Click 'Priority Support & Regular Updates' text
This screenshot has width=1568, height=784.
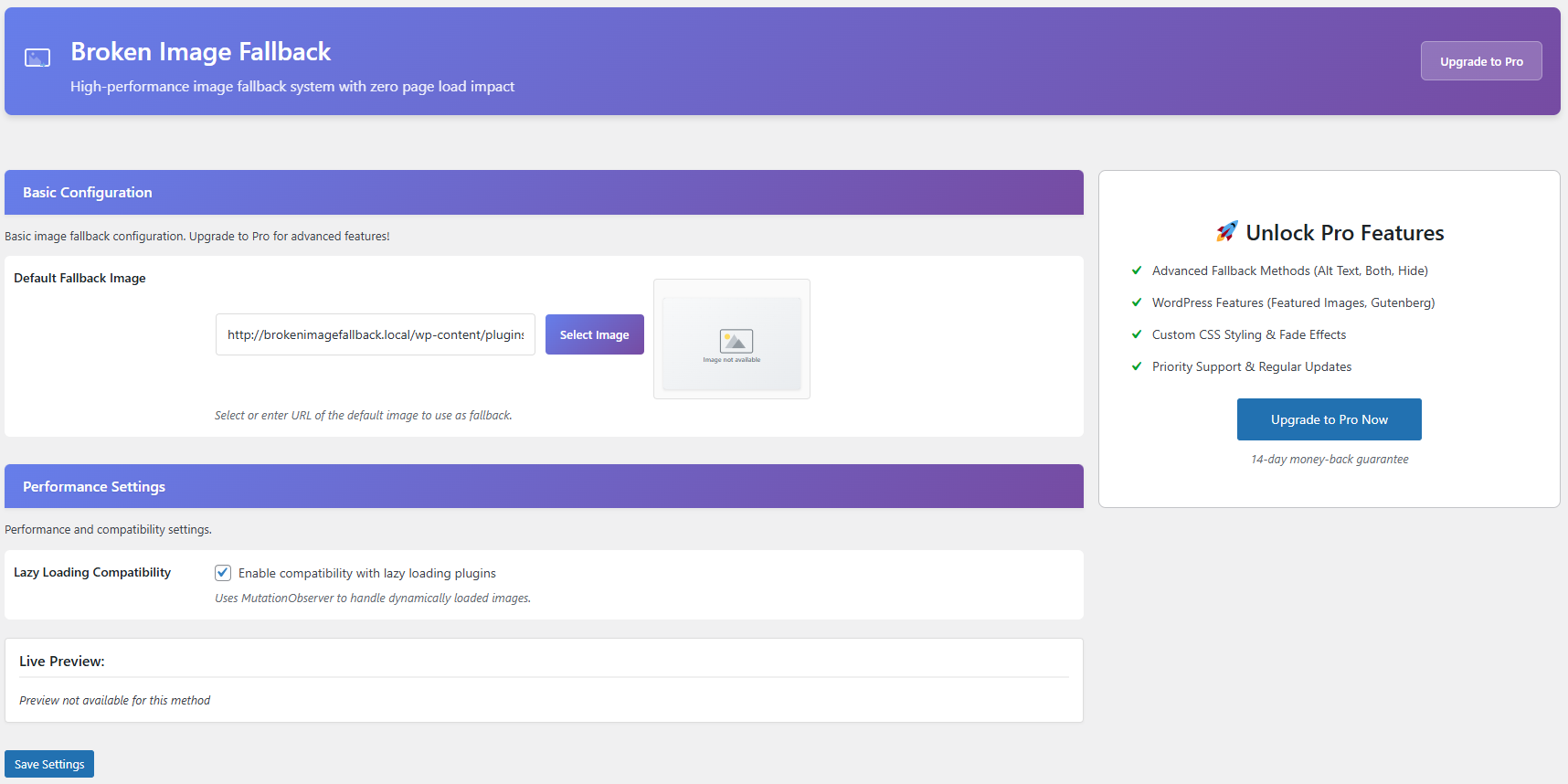pos(1252,366)
